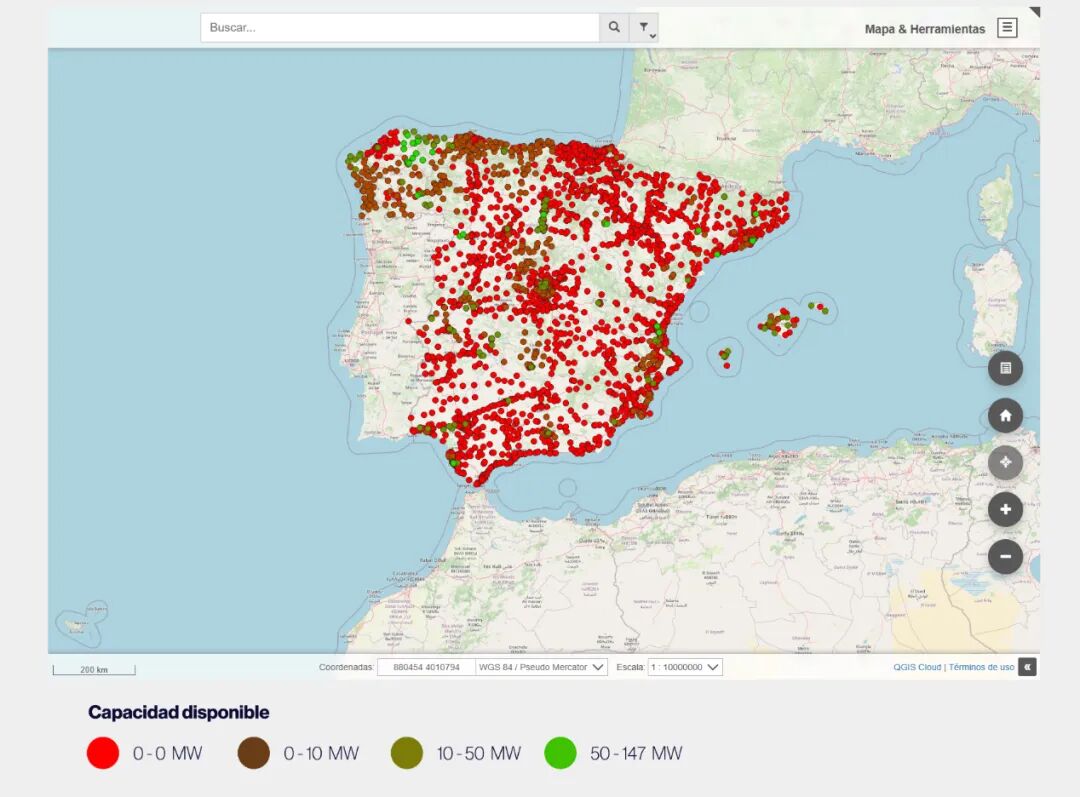Zoom out using the minus button
This screenshot has height=797, width=1080.
[1005, 556]
